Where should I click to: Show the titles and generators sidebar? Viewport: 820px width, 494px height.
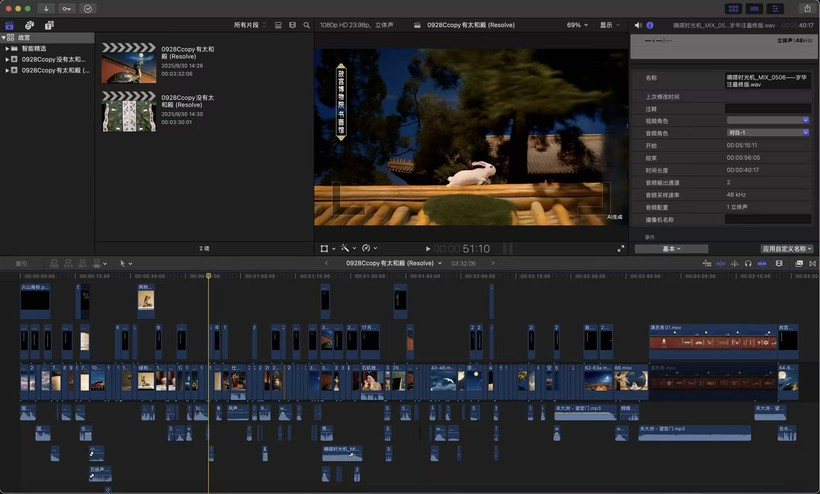48,25
